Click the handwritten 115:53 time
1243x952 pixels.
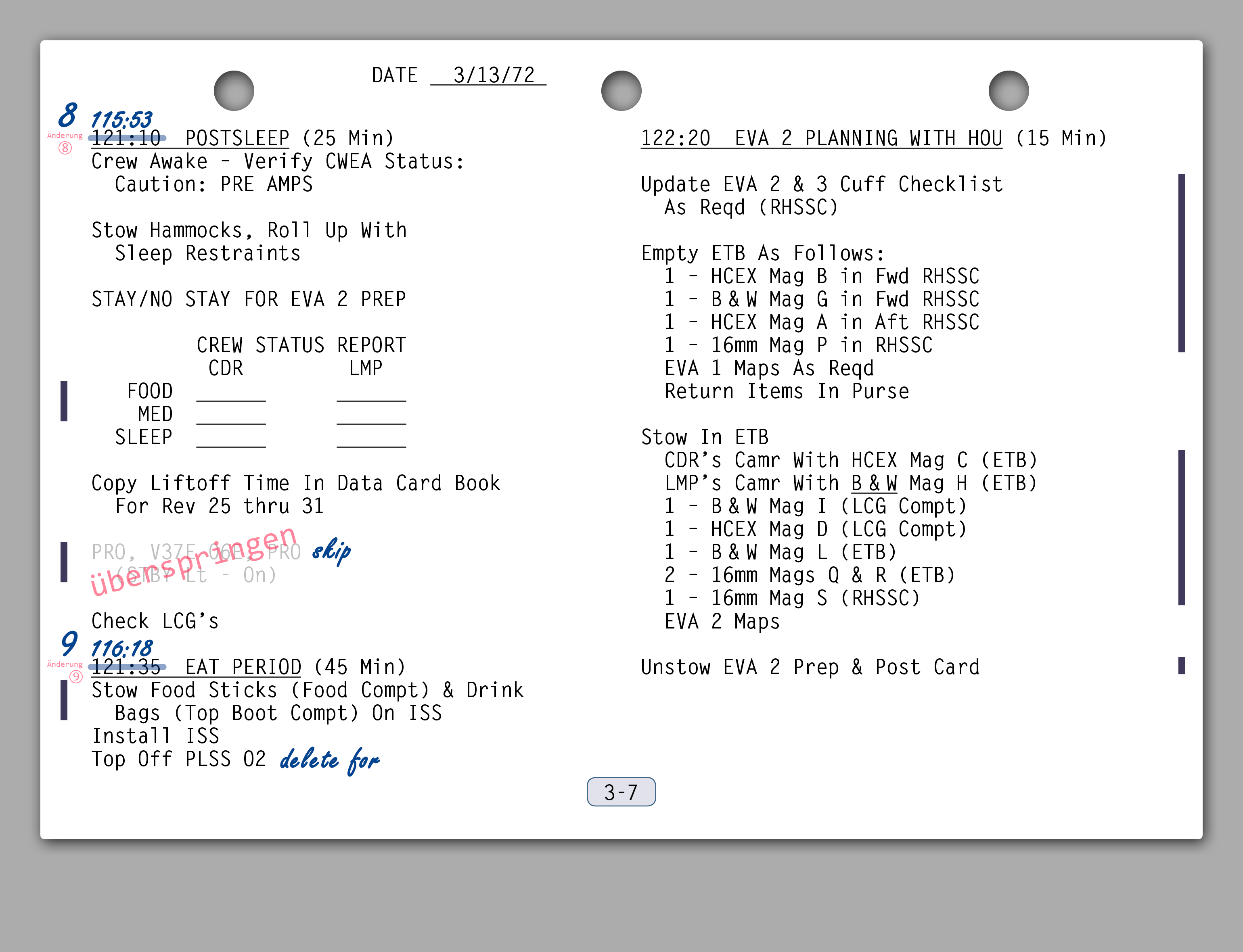pos(121,119)
